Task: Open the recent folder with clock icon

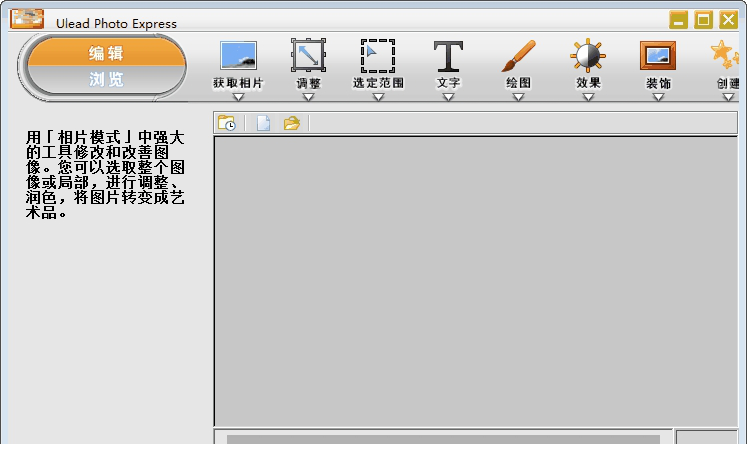Action: (227, 123)
